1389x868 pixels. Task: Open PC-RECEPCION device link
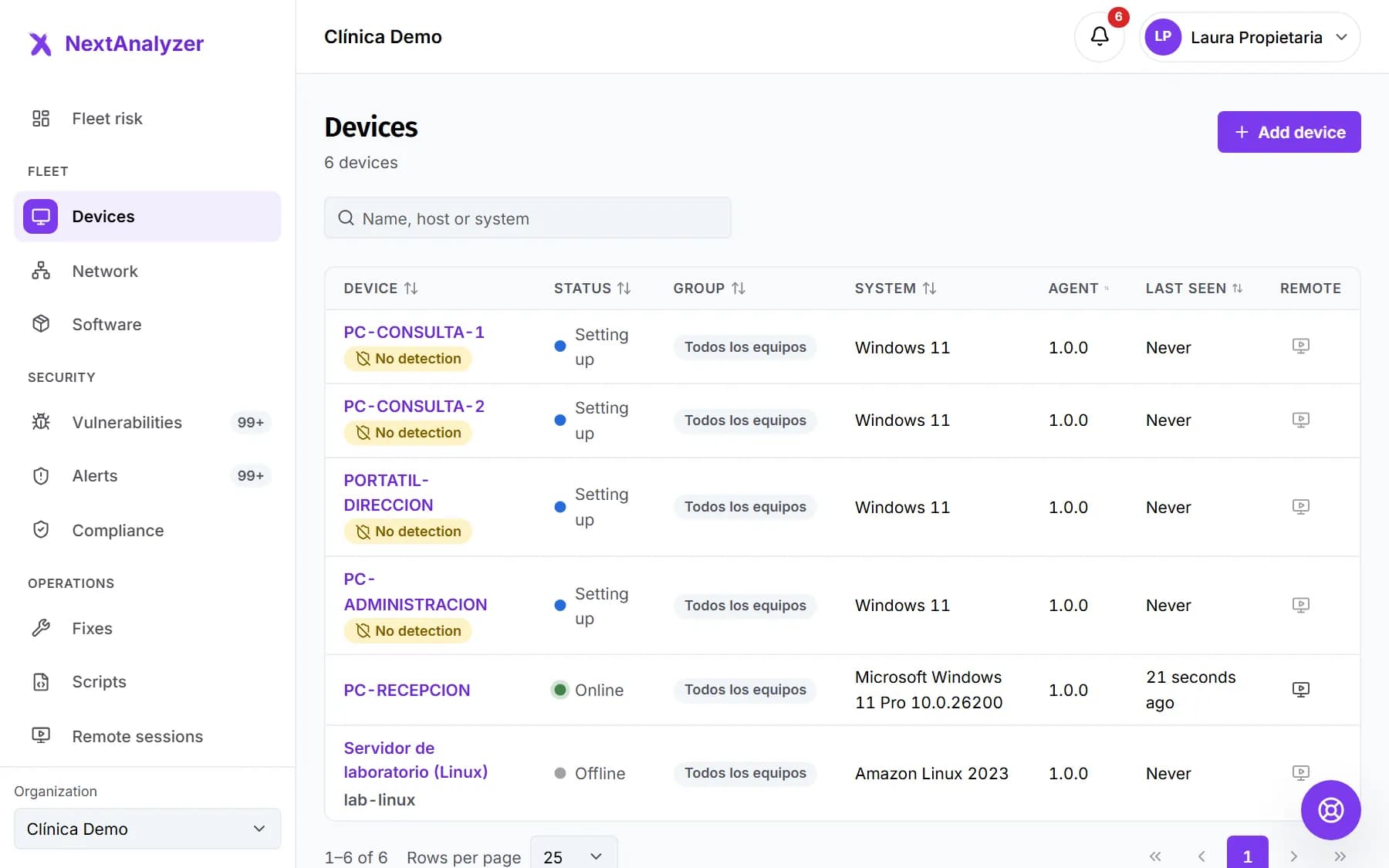click(x=407, y=690)
